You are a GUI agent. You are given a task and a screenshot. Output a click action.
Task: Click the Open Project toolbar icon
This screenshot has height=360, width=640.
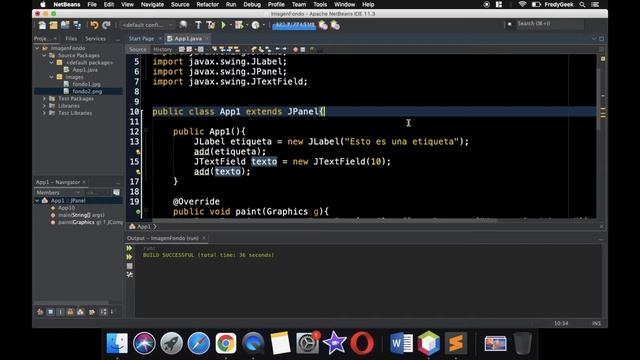pos(65,25)
